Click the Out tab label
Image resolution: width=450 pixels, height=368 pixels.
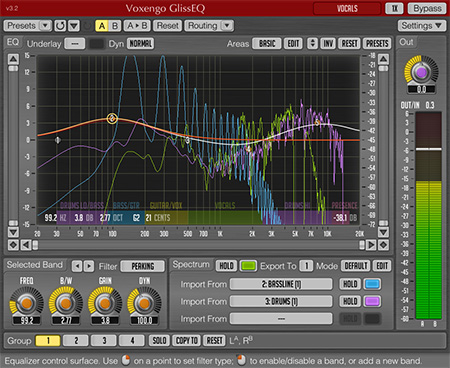[x=406, y=42]
